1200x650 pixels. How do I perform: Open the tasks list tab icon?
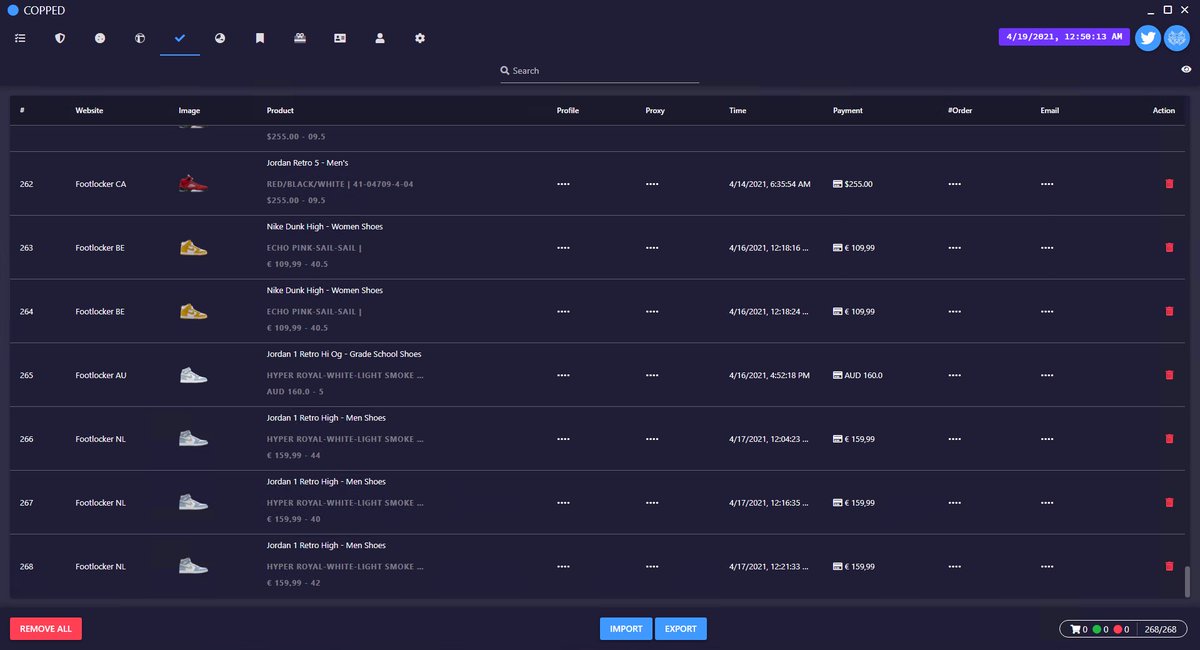point(20,38)
